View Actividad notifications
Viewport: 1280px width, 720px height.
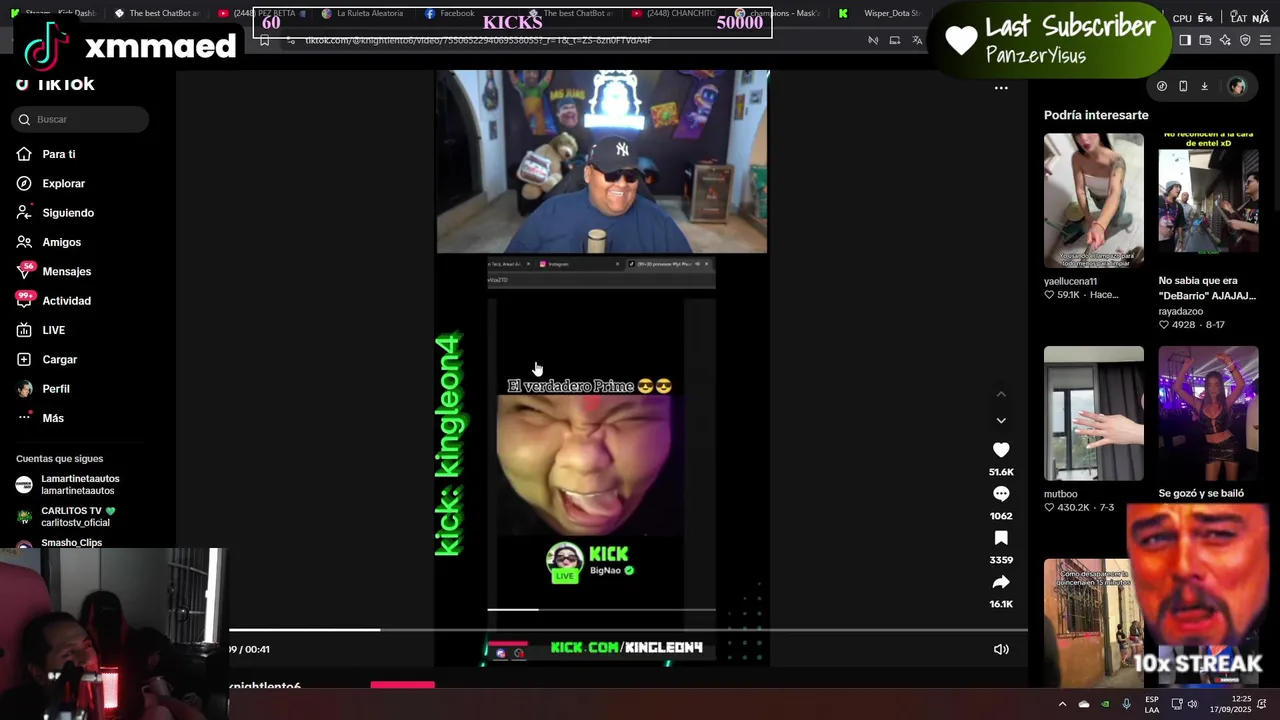point(54,301)
